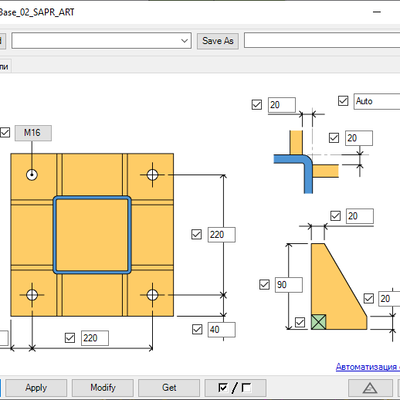Viewport: 400px width, 400px height.
Task: Toggle checkbox next to the green weld symbol
Action: tap(300, 322)
